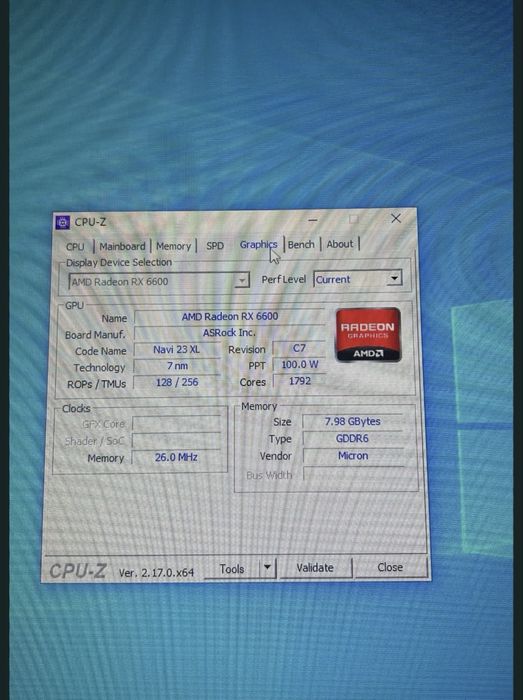This screenshot has height=700, width=523.
Task: Click the PPT value 100.0 W
Action: point(299,365)
